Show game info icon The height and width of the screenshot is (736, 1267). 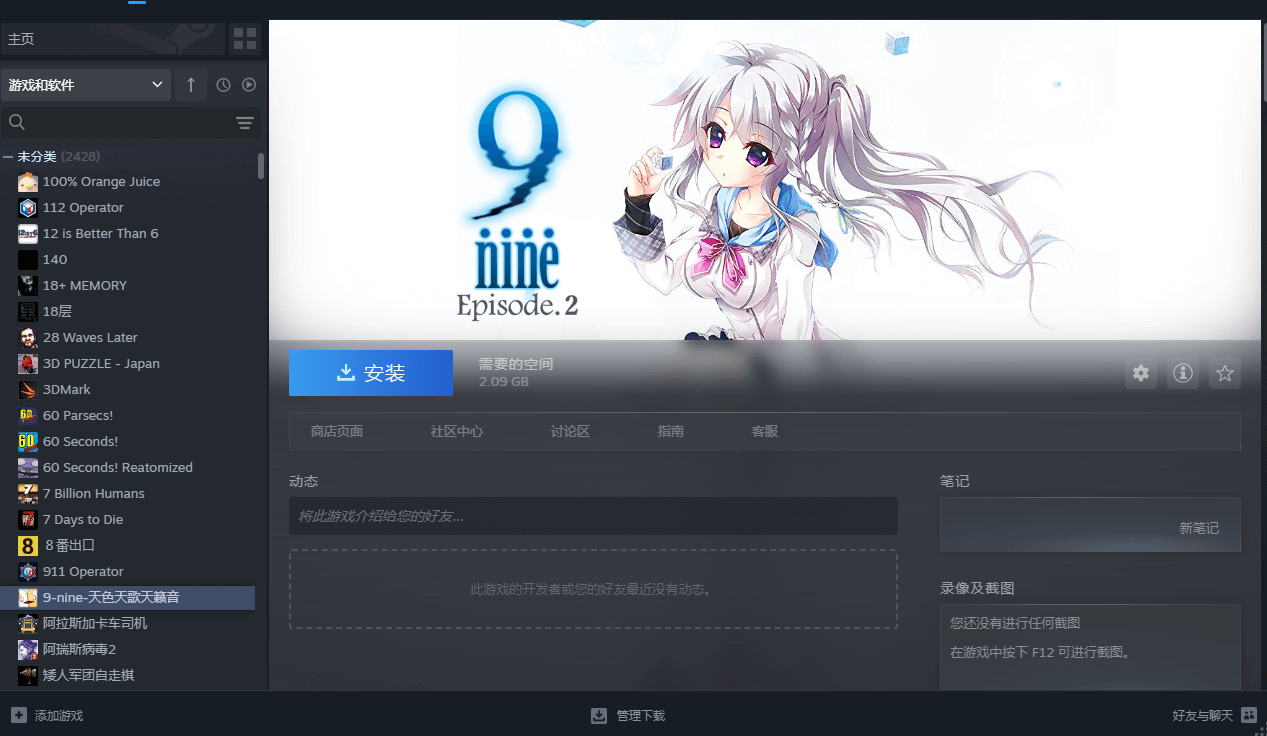tap(1183, 374)
